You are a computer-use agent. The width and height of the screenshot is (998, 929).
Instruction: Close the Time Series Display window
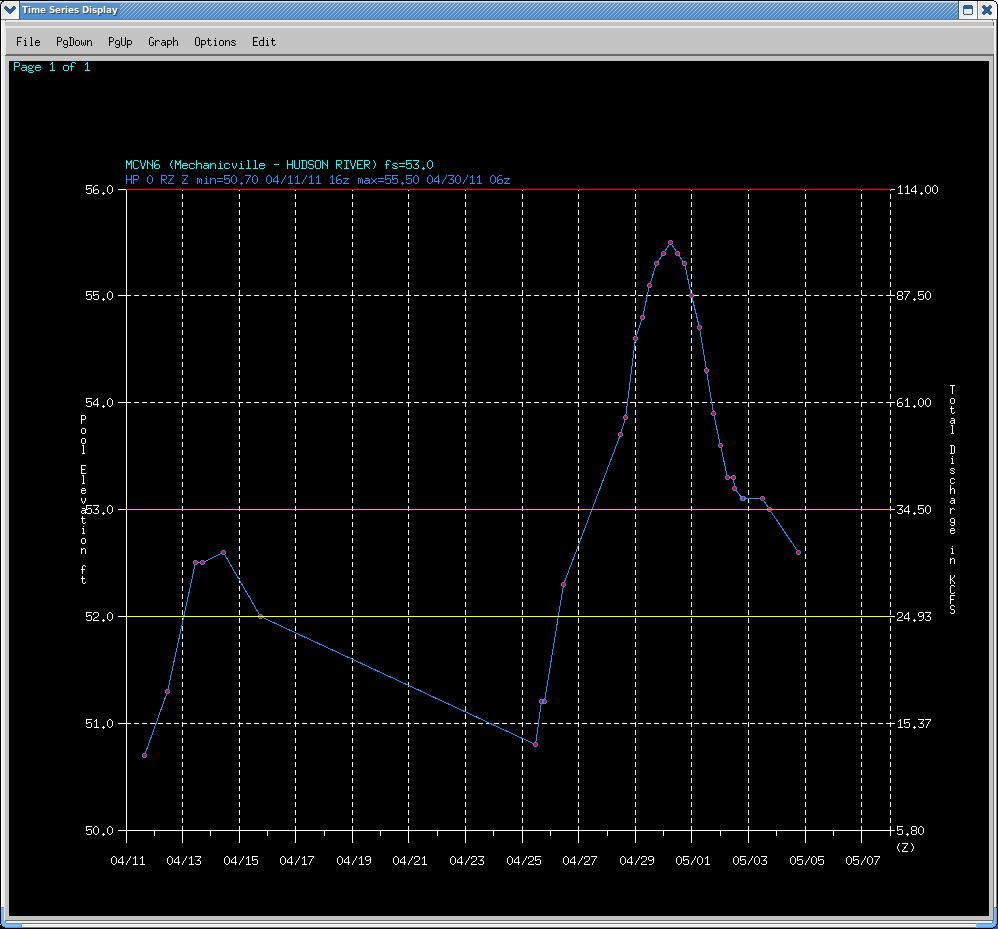point(986,10)
